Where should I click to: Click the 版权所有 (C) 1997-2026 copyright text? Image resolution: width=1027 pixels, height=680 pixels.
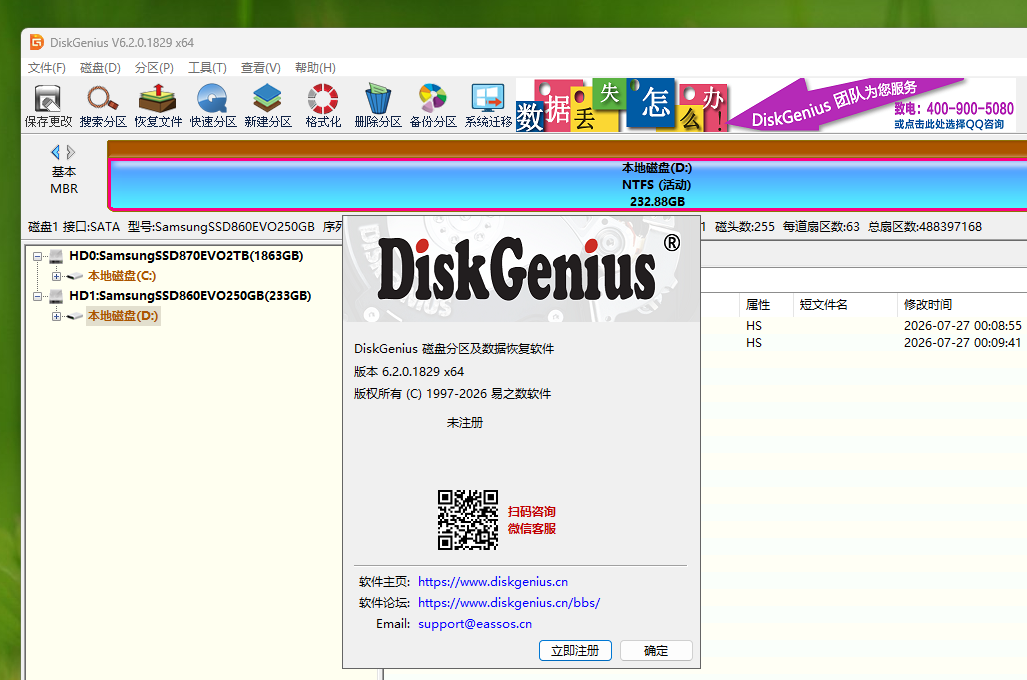coord(453,394)
